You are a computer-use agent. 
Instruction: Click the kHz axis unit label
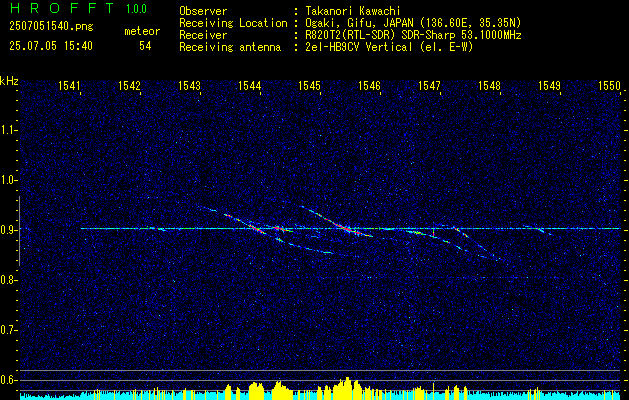(9, 81)
